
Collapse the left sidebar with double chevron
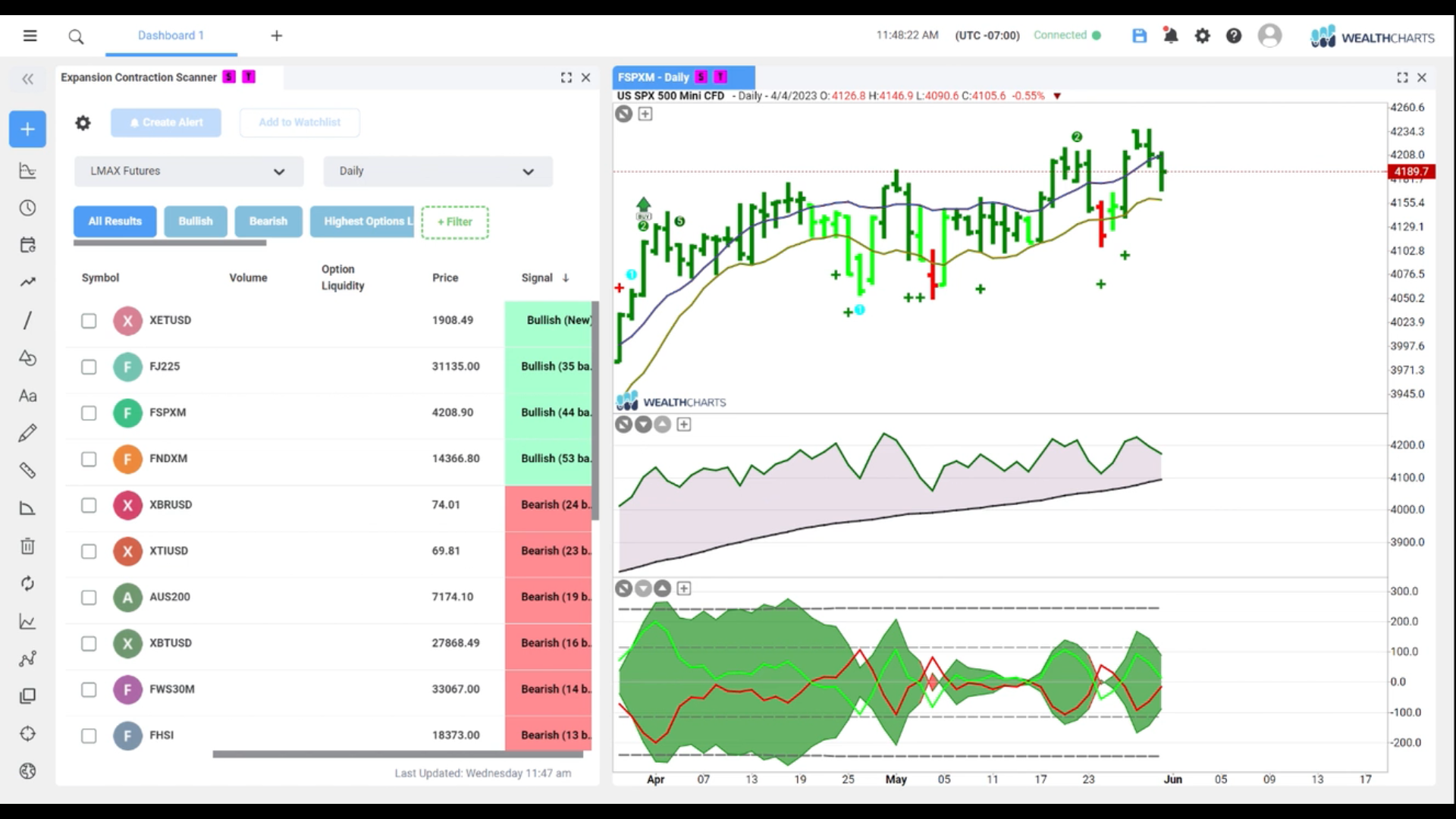(28, 79)
